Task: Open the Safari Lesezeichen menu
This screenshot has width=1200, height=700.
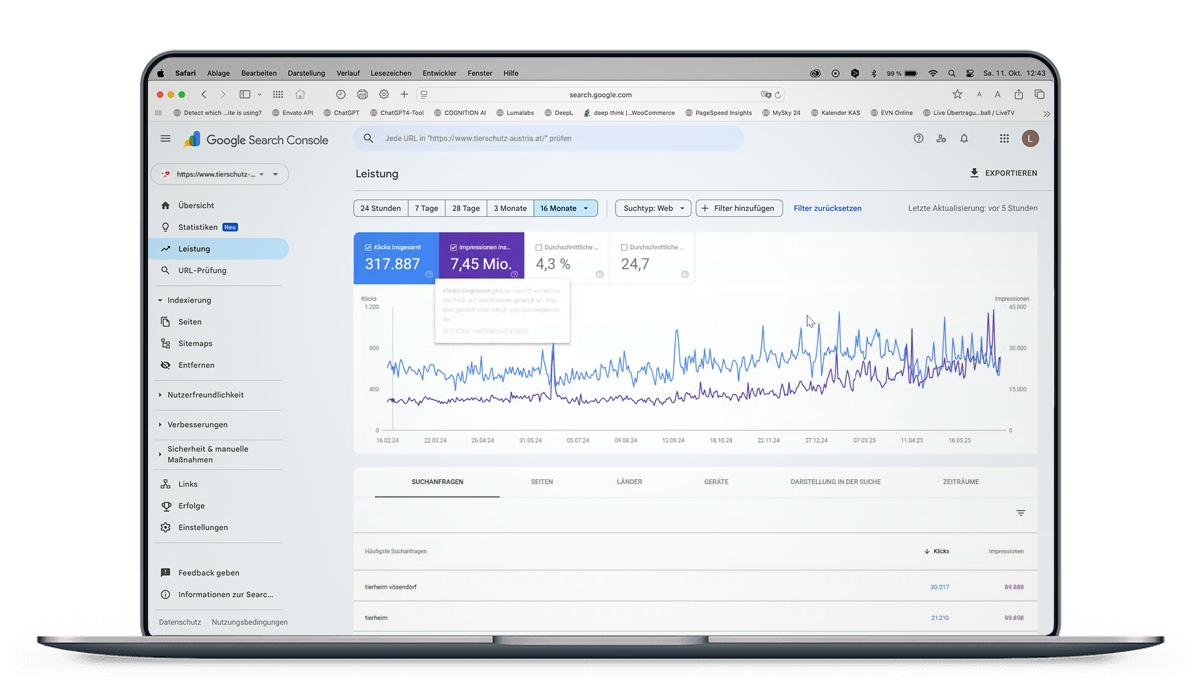Action: click(390, 72)
